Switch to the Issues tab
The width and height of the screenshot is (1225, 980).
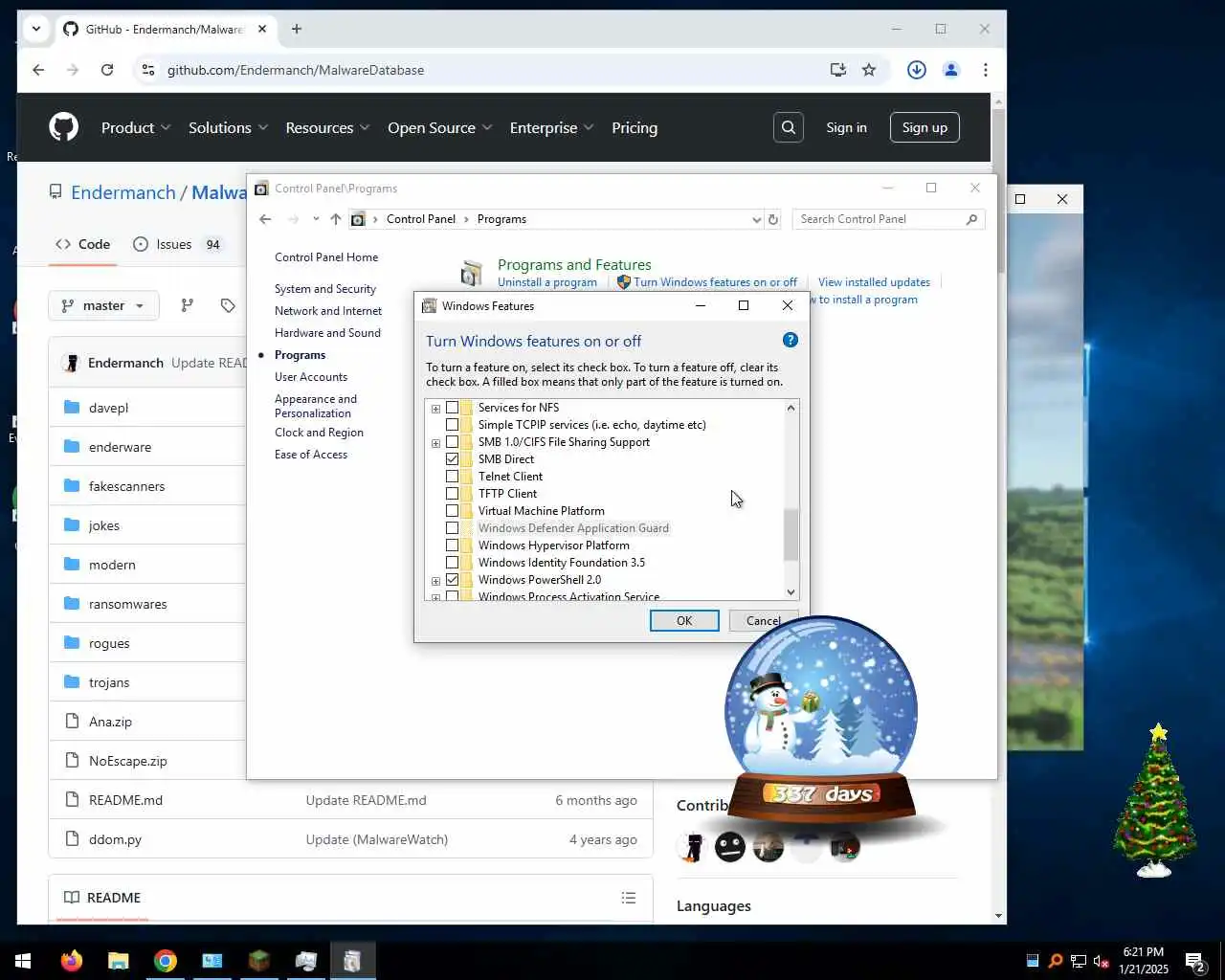178,244
